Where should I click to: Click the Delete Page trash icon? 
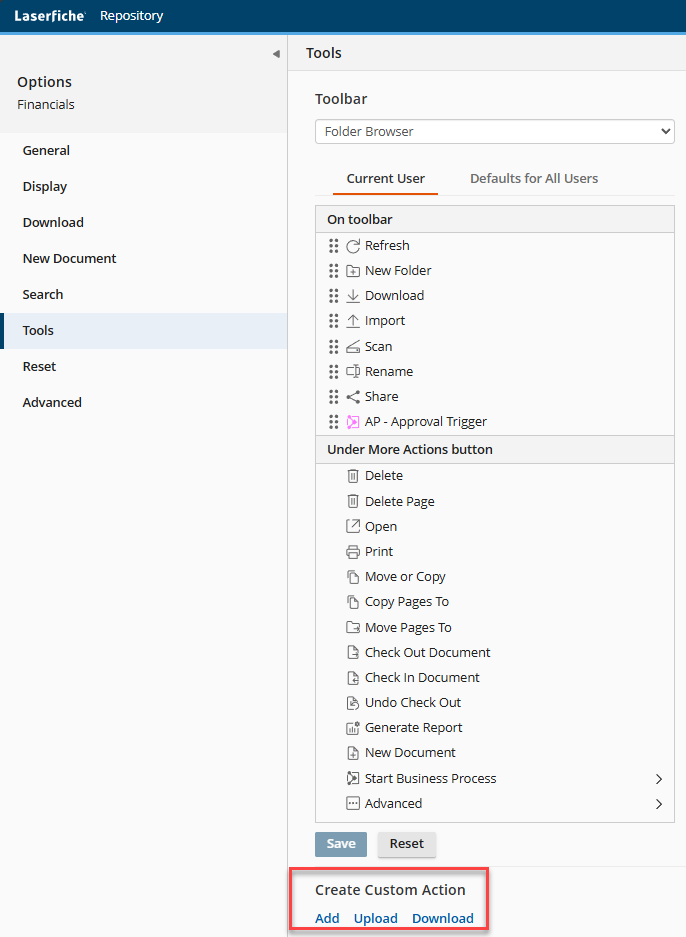(x=352, y=502)
